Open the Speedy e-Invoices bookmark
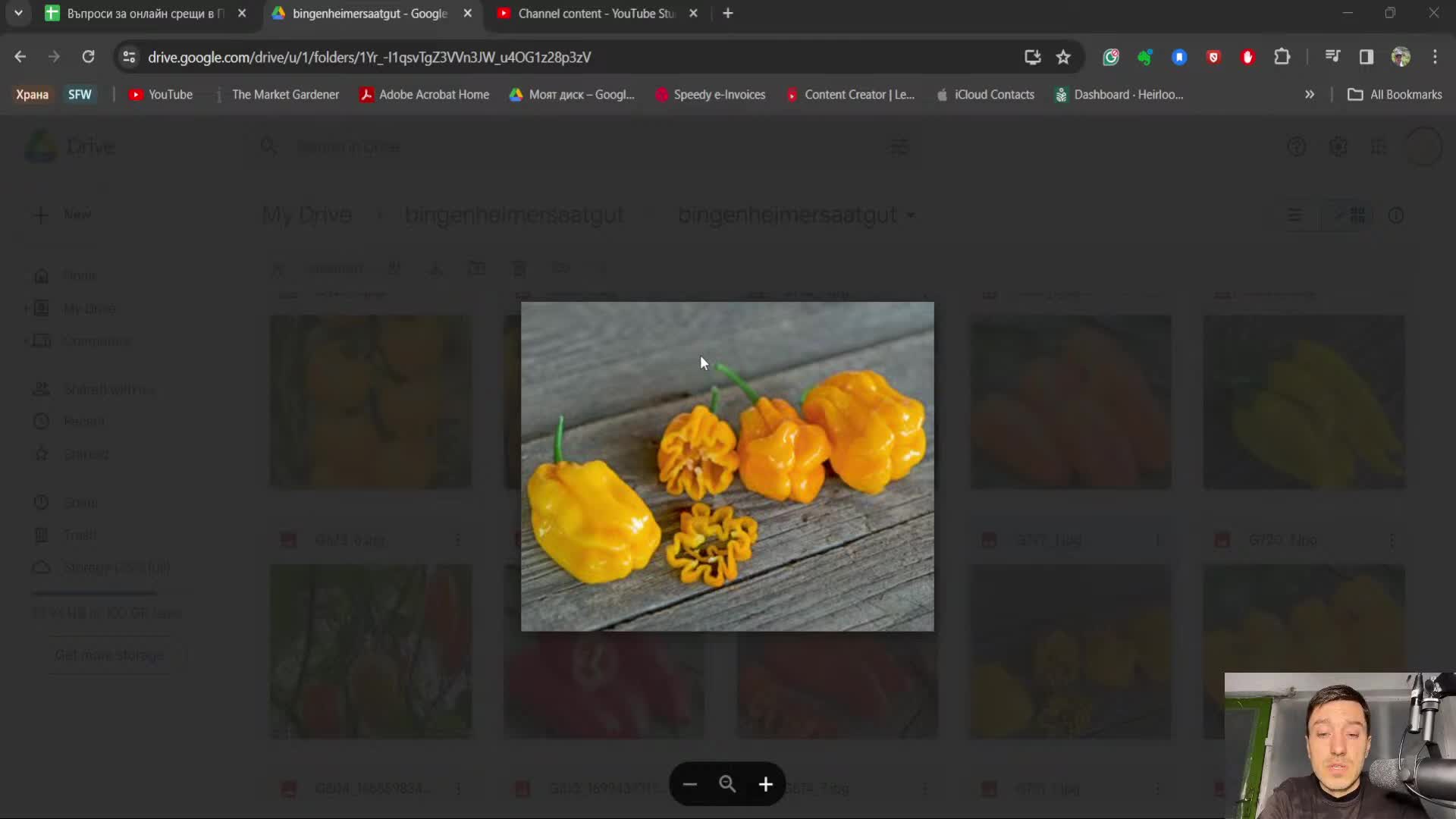 click(x=711, y=95)
